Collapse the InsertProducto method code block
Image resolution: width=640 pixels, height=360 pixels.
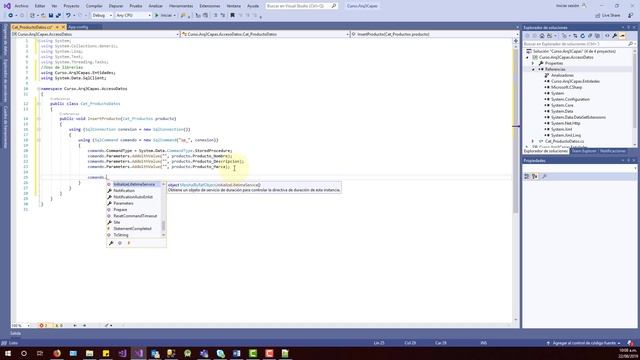click(39, 119)
